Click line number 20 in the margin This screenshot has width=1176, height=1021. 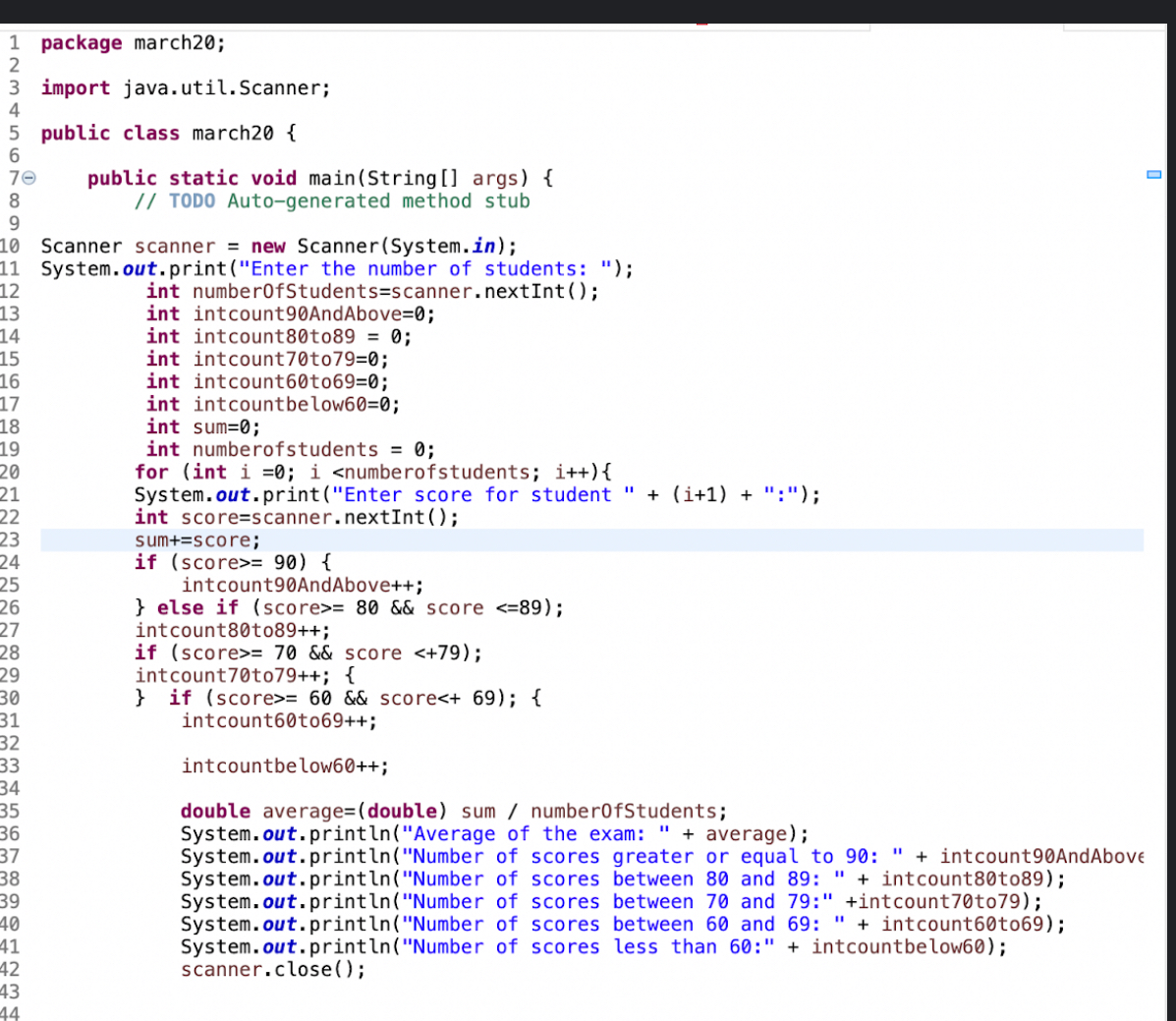(13, 472)
